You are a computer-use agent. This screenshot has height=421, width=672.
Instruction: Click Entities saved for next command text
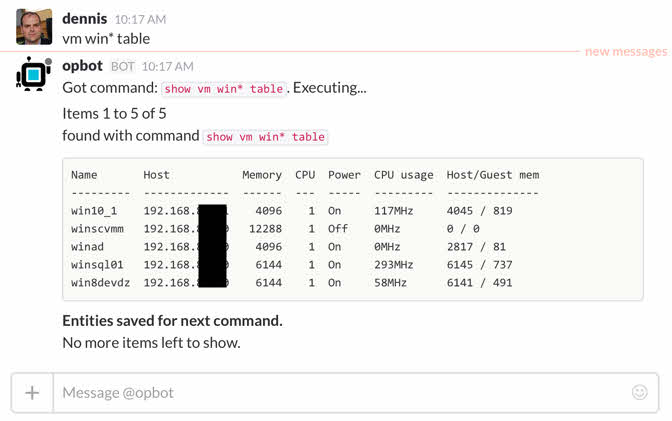pos(172,321)
